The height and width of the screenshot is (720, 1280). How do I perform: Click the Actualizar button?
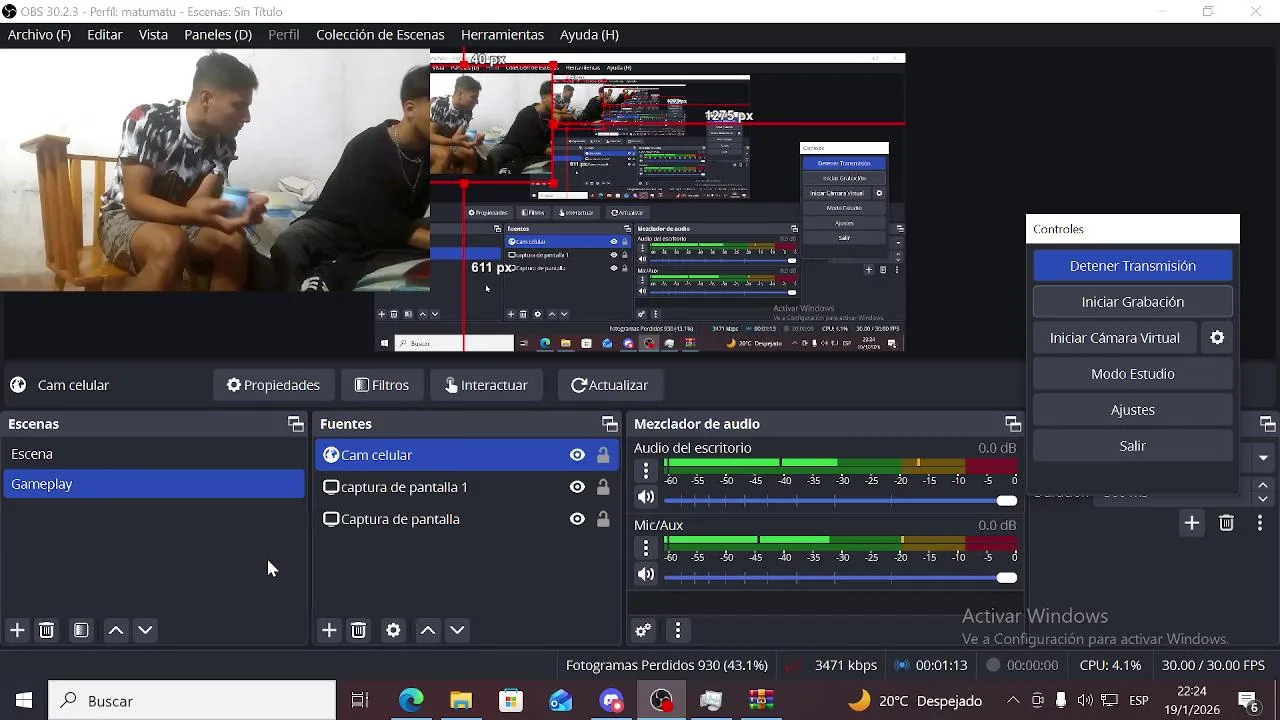609,385
